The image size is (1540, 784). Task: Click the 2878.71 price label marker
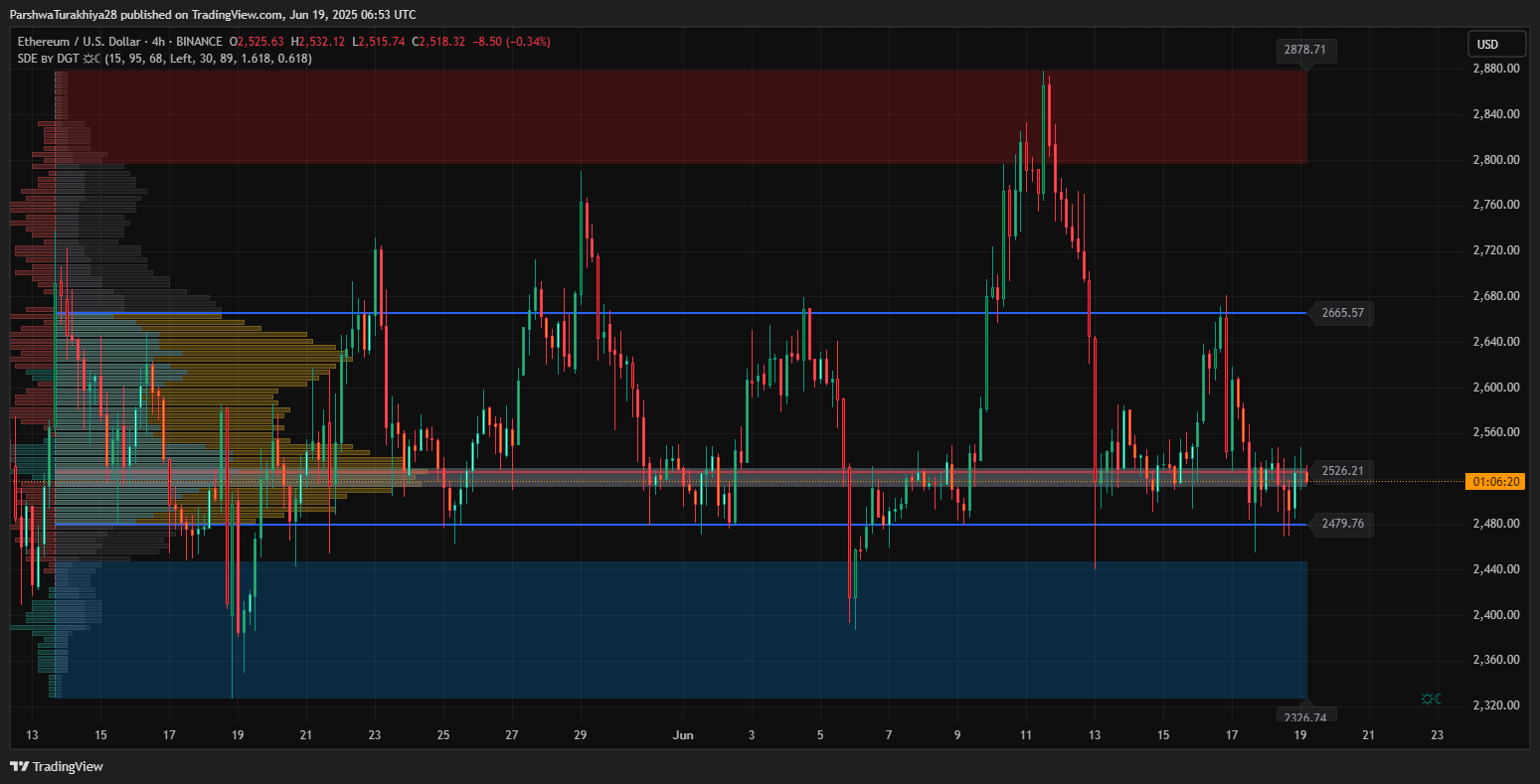click(x=1306, y=49)
